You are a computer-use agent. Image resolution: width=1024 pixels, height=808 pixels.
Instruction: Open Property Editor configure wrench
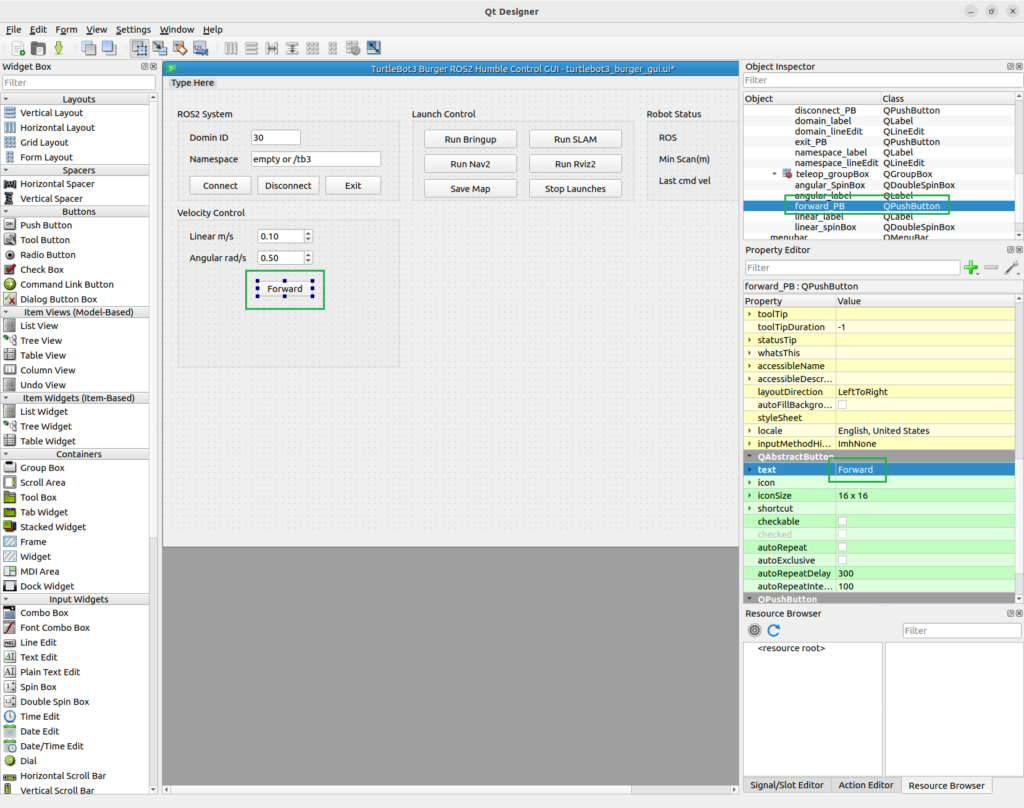1012,268
